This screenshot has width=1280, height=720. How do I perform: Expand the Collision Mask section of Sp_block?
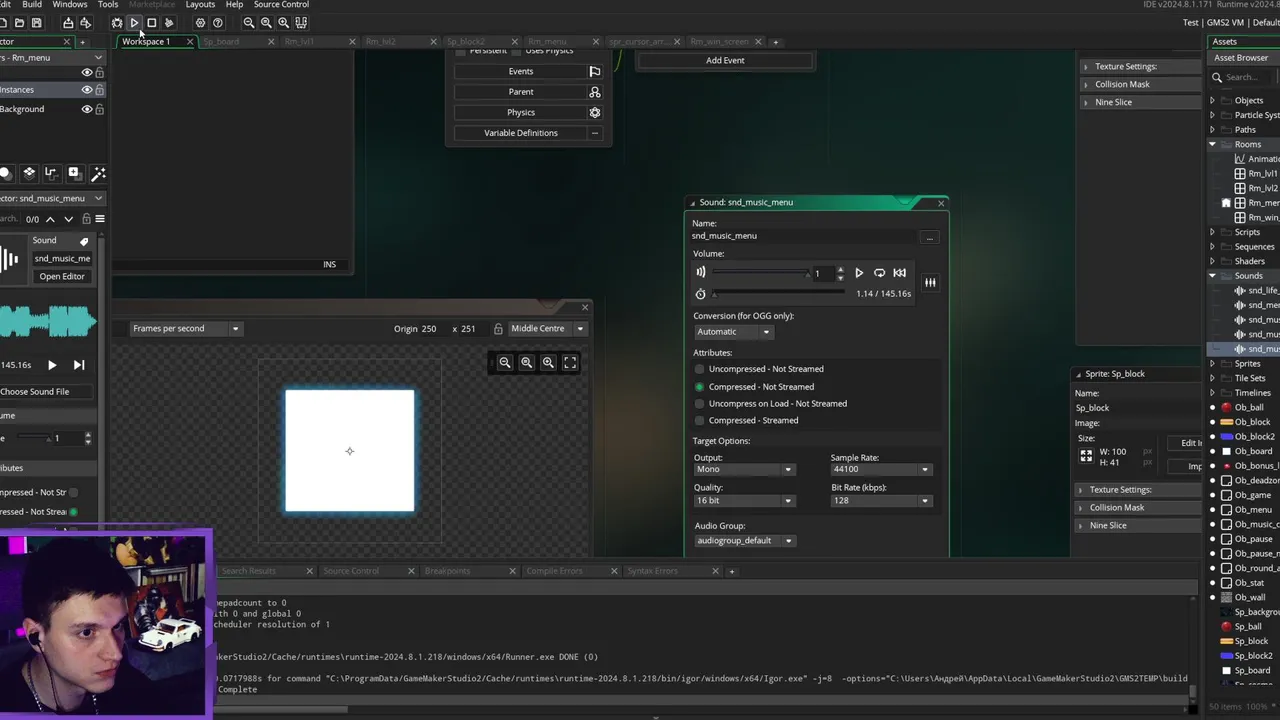pos(1080,508)
